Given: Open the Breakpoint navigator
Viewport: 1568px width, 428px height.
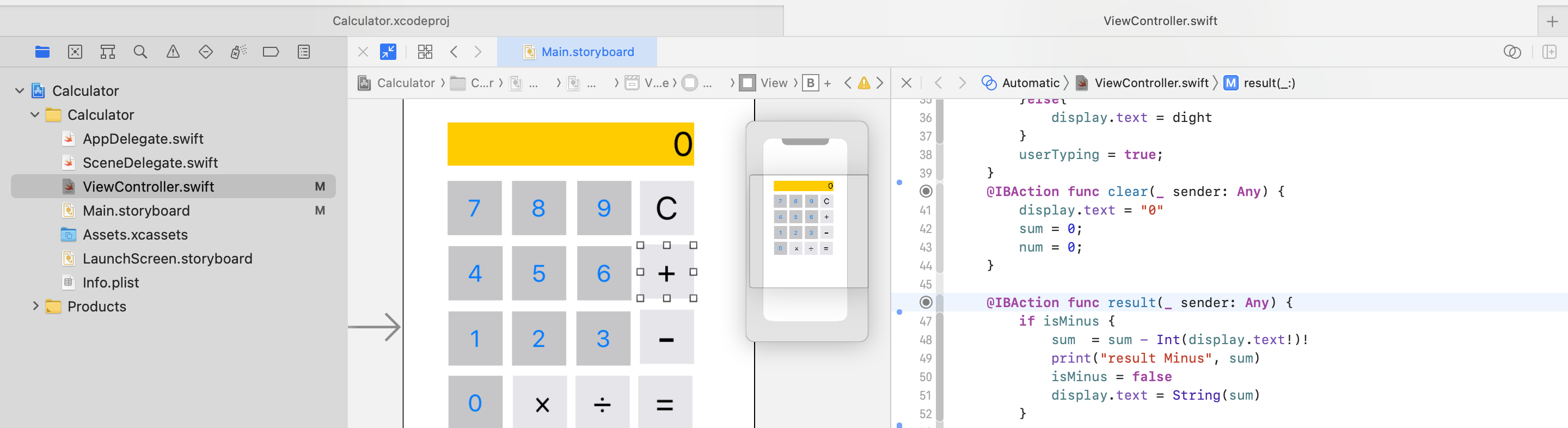Looking at the screenshot, I should [x=271, y=52].
